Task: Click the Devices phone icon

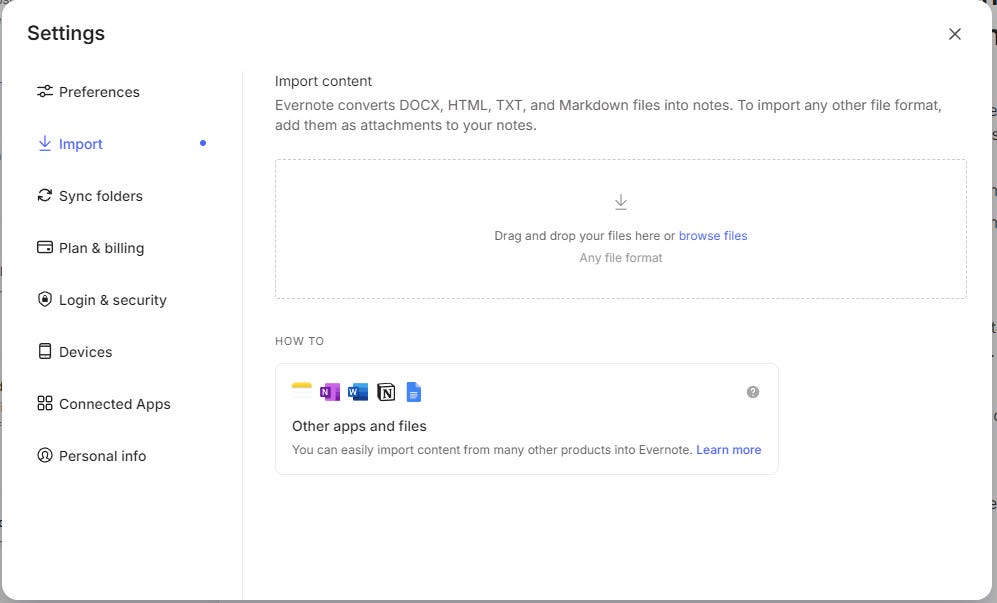Action: (x=45, y=351)
